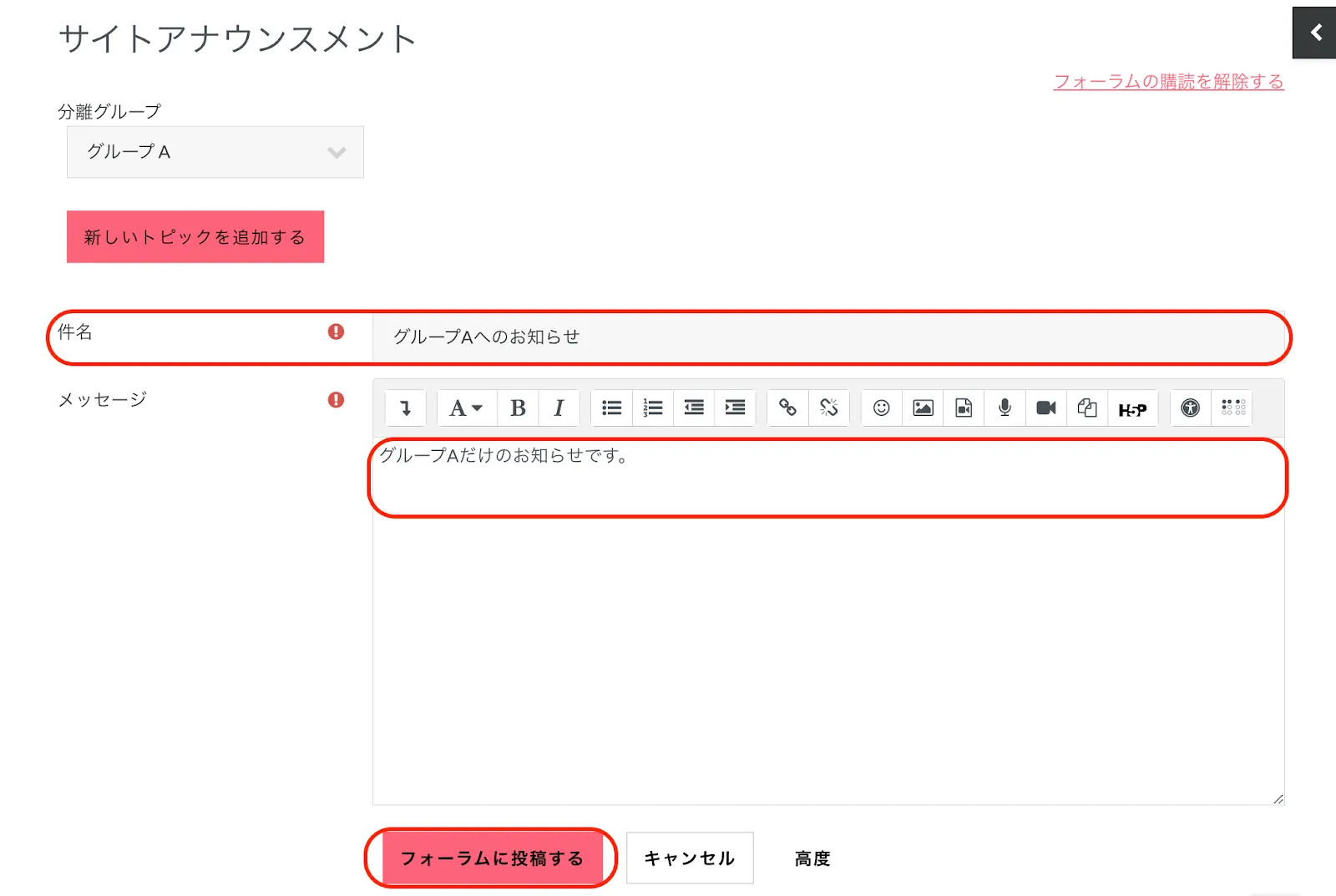Click the required icon beside メッセージ
The image size is (1336, 896).
pyautogui.click(x=336, y=400)
